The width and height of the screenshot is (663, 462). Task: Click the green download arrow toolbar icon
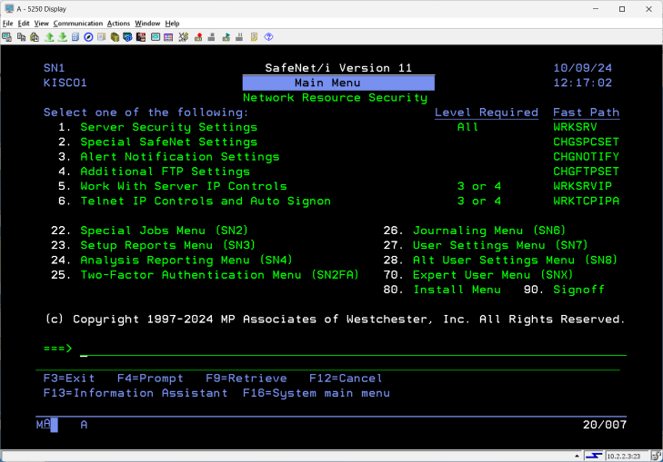point(63,37)
